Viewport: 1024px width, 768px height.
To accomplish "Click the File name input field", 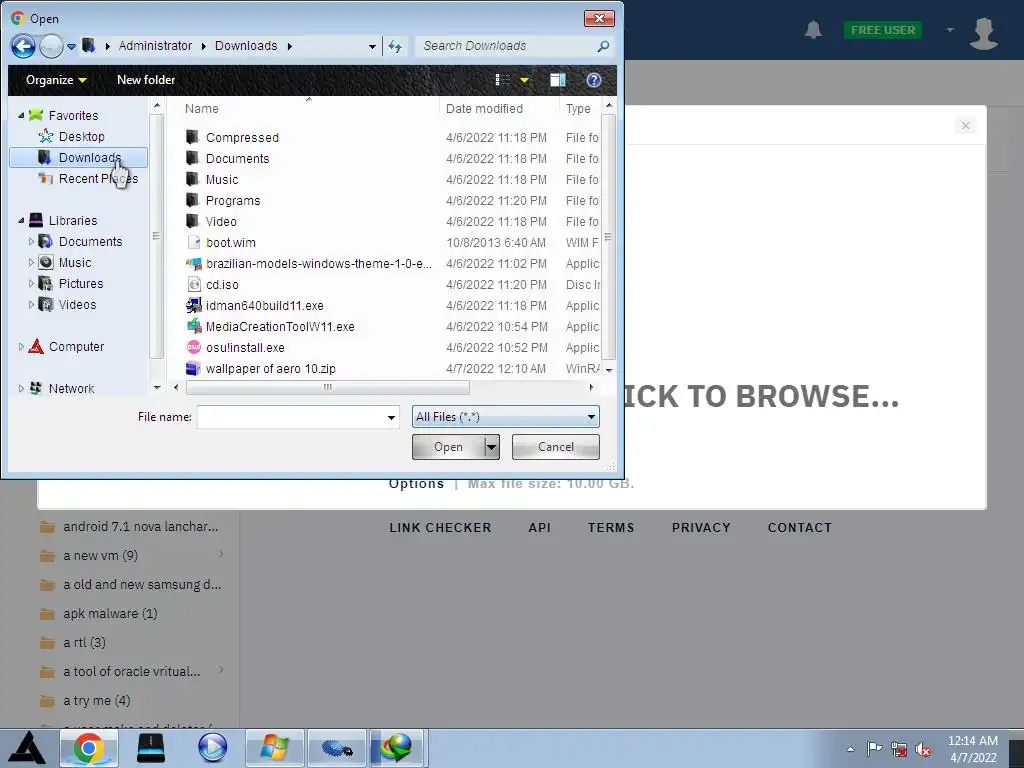I will click(x=291, y=417).
